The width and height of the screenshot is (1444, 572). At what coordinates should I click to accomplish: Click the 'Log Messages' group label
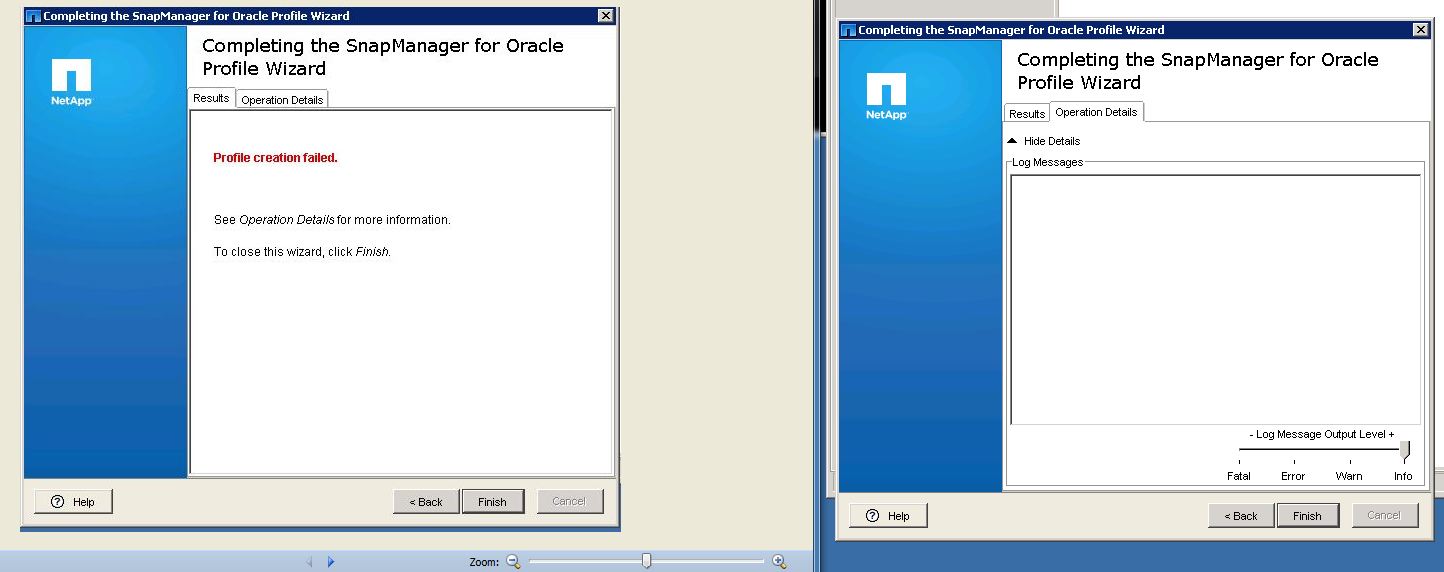coord(1047,162)
